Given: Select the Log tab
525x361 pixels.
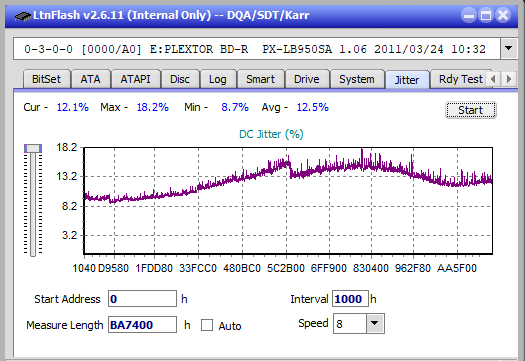Looking at the screenshot, I should pyautogui.click(x=218, y=79).
